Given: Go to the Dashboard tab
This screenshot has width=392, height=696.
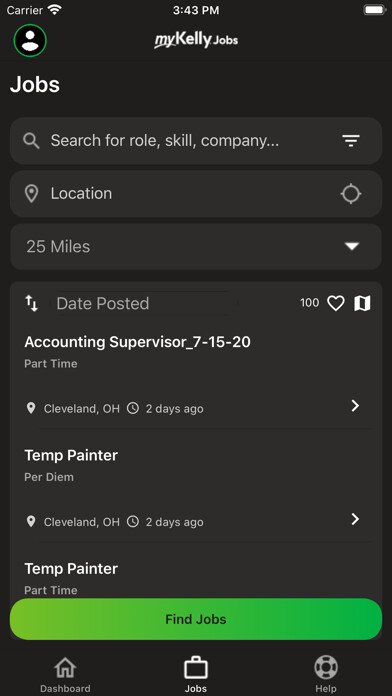Looking at the screenshot, I should [65, 674].
